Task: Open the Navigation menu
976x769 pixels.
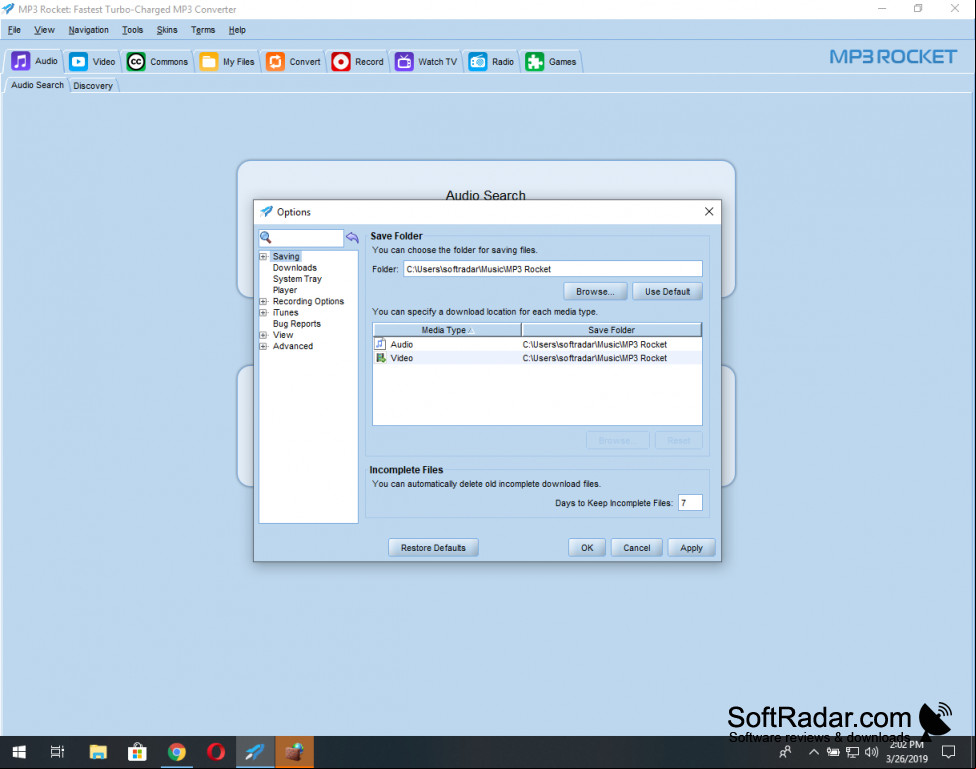Action: (x=88, y=30)
